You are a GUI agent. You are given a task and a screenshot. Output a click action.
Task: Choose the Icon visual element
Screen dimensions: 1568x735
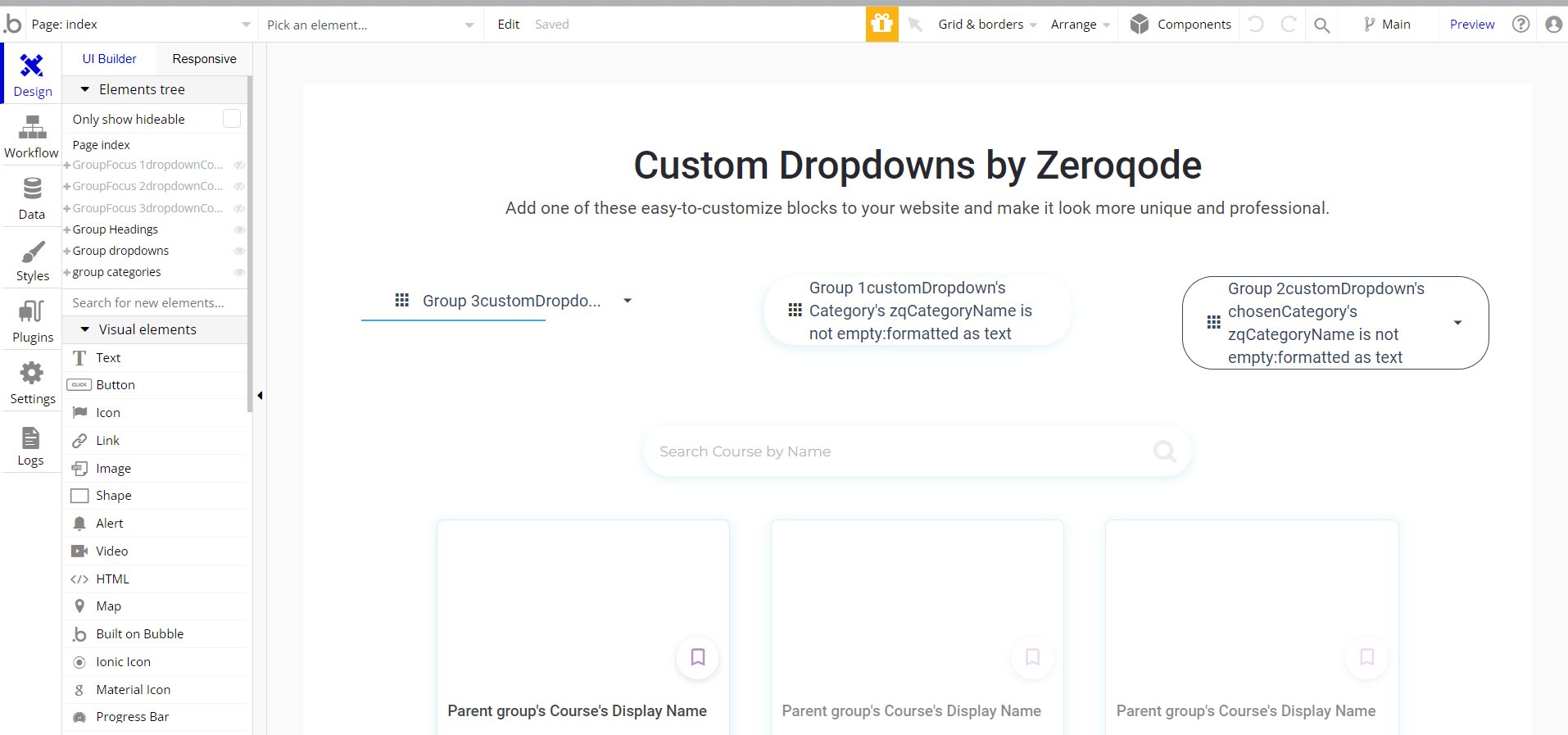pyautogui.click(x=155, y=413)
